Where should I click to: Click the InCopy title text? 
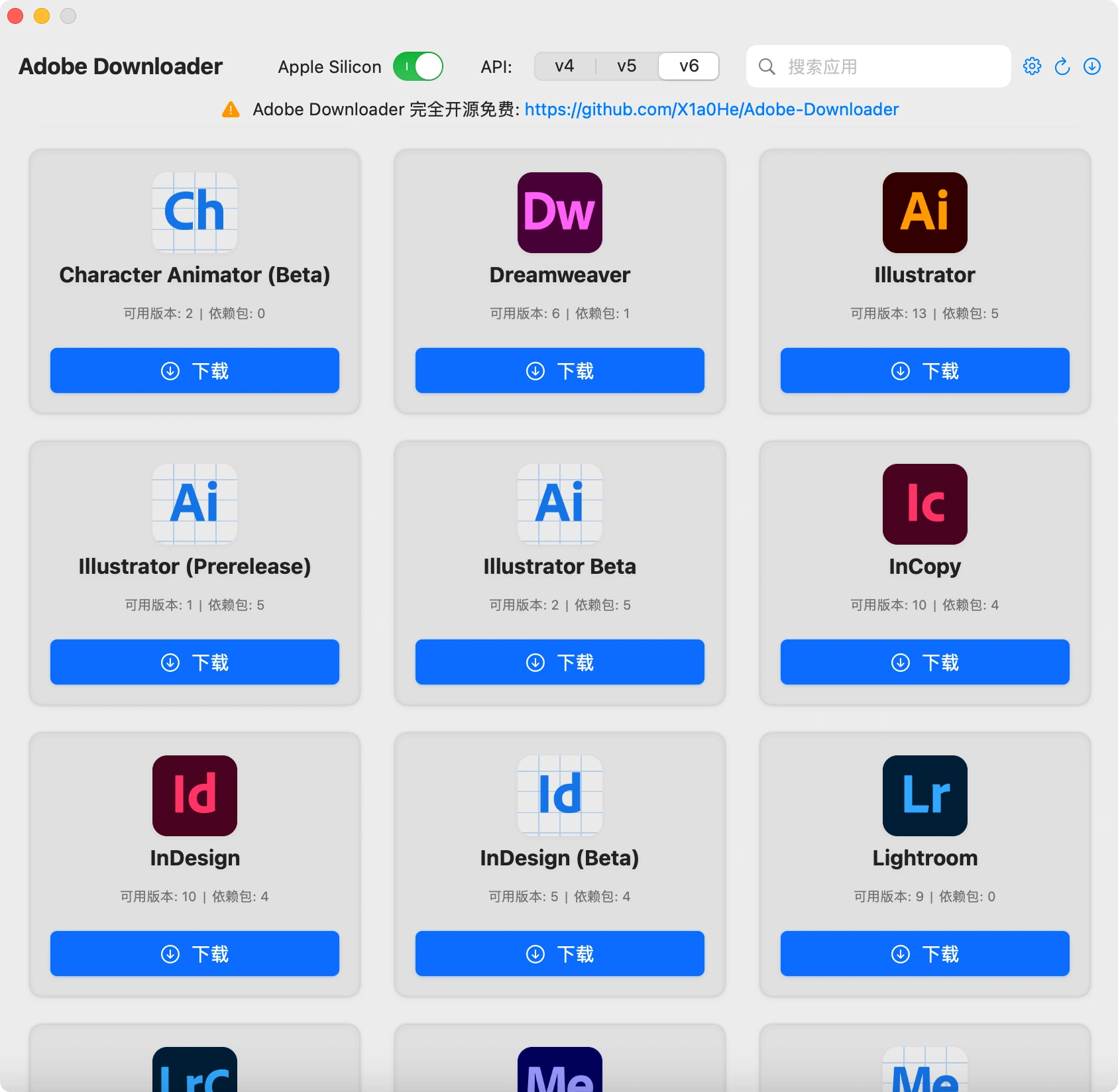pyautogui.click(x=925, y=567)
